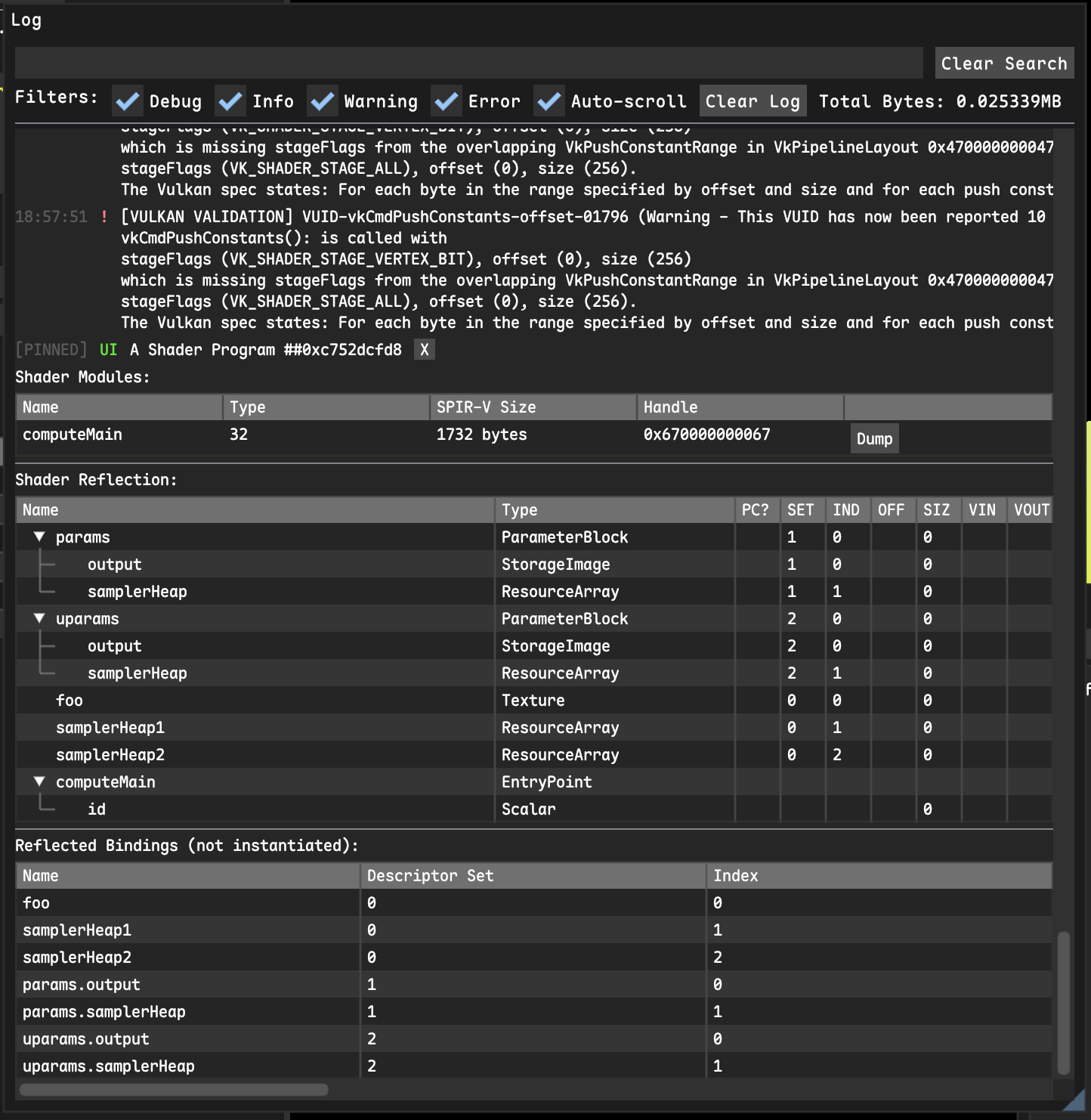Collapse the uparams tree node
Screen dimensions: 1091x1120
39,618
